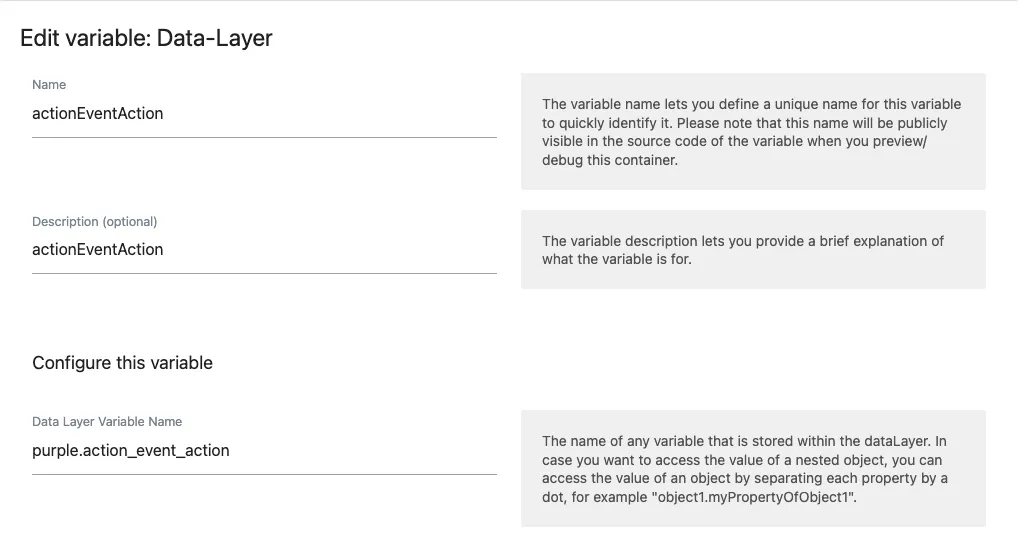Click the 'Edit variable: Data-Layer' heading
This screenshot has height=538, width=1018.
point(146,38)
